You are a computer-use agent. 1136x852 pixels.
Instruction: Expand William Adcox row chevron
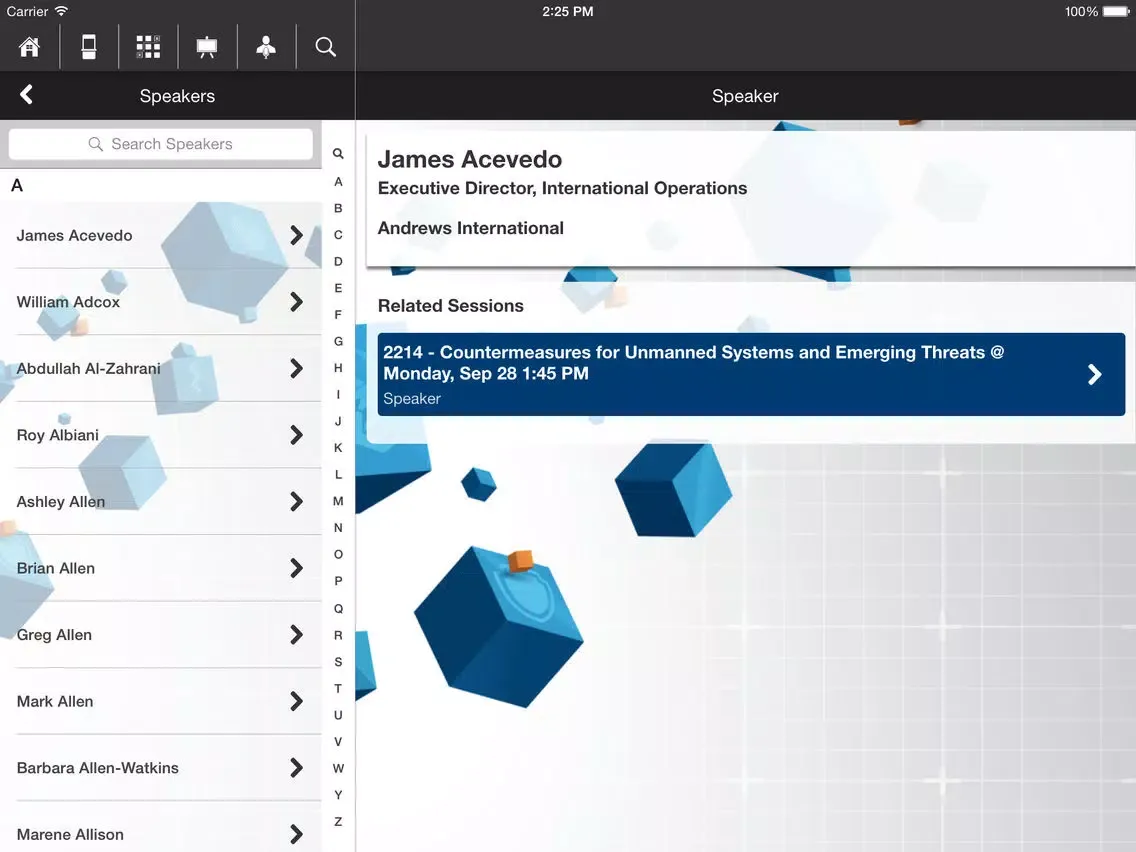(296, 302)
